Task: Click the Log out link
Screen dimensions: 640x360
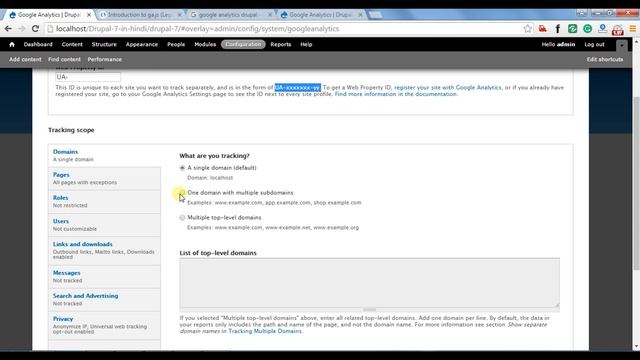Action: (x=594, y=44)
